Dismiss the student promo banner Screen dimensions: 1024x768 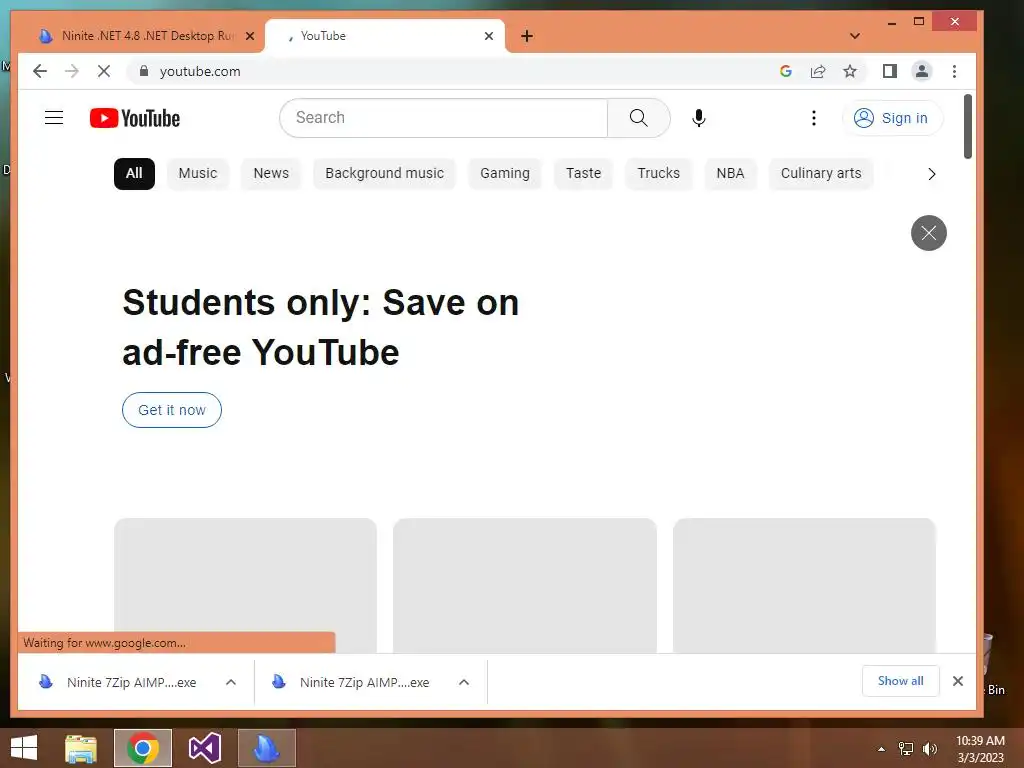[x=929, y=232]
